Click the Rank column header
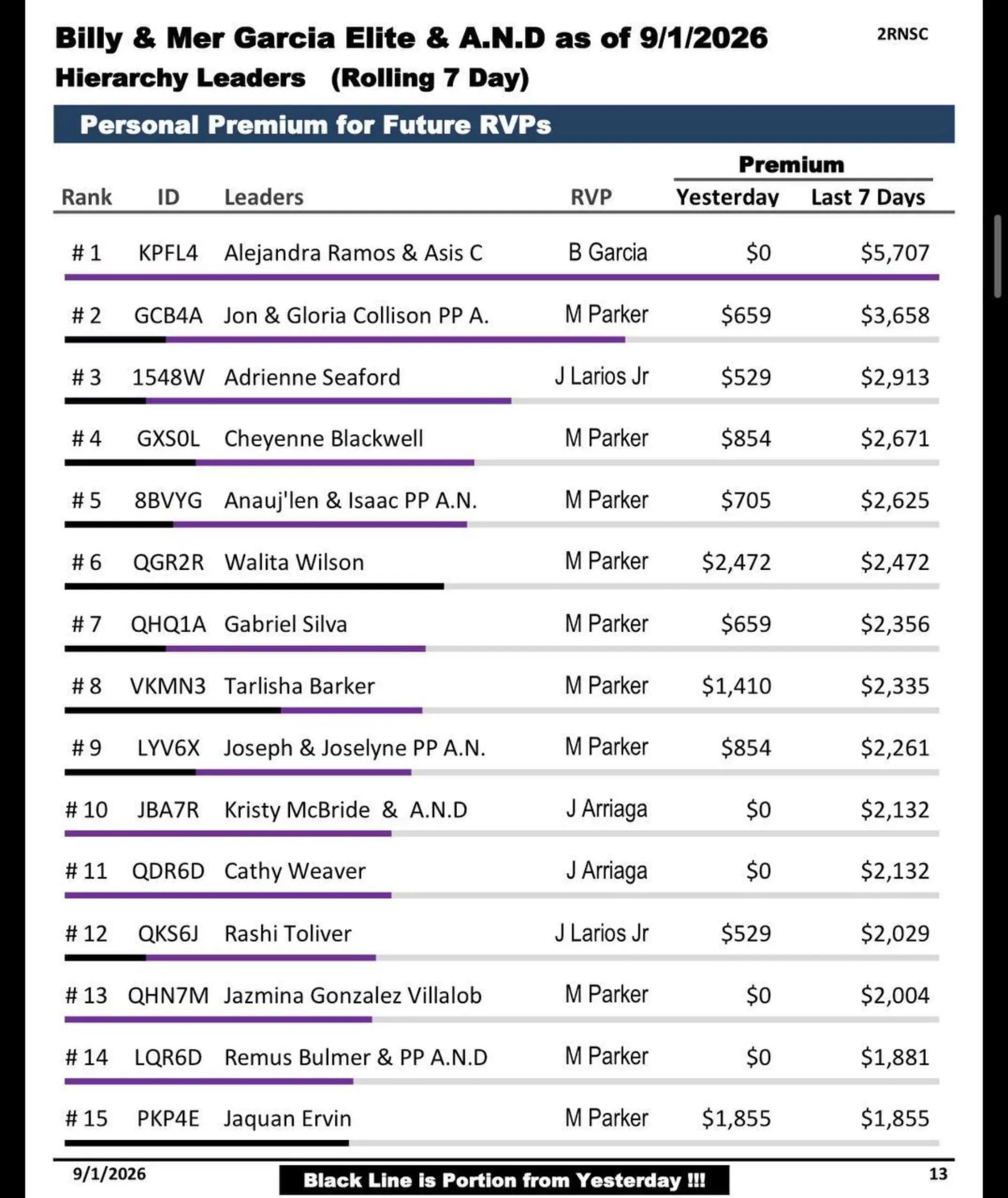 (86, 197)
